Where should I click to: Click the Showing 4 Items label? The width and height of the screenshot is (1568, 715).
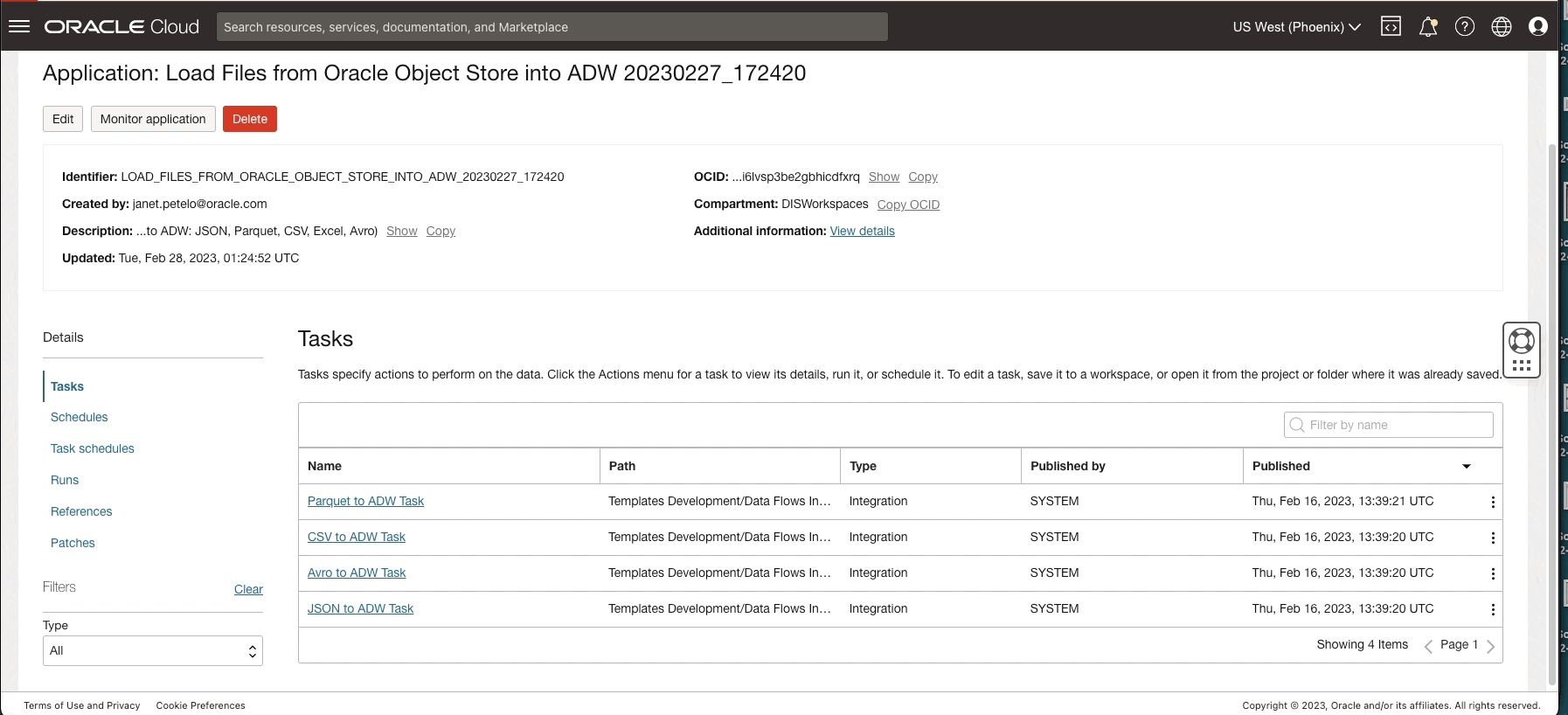[1363, 644]
